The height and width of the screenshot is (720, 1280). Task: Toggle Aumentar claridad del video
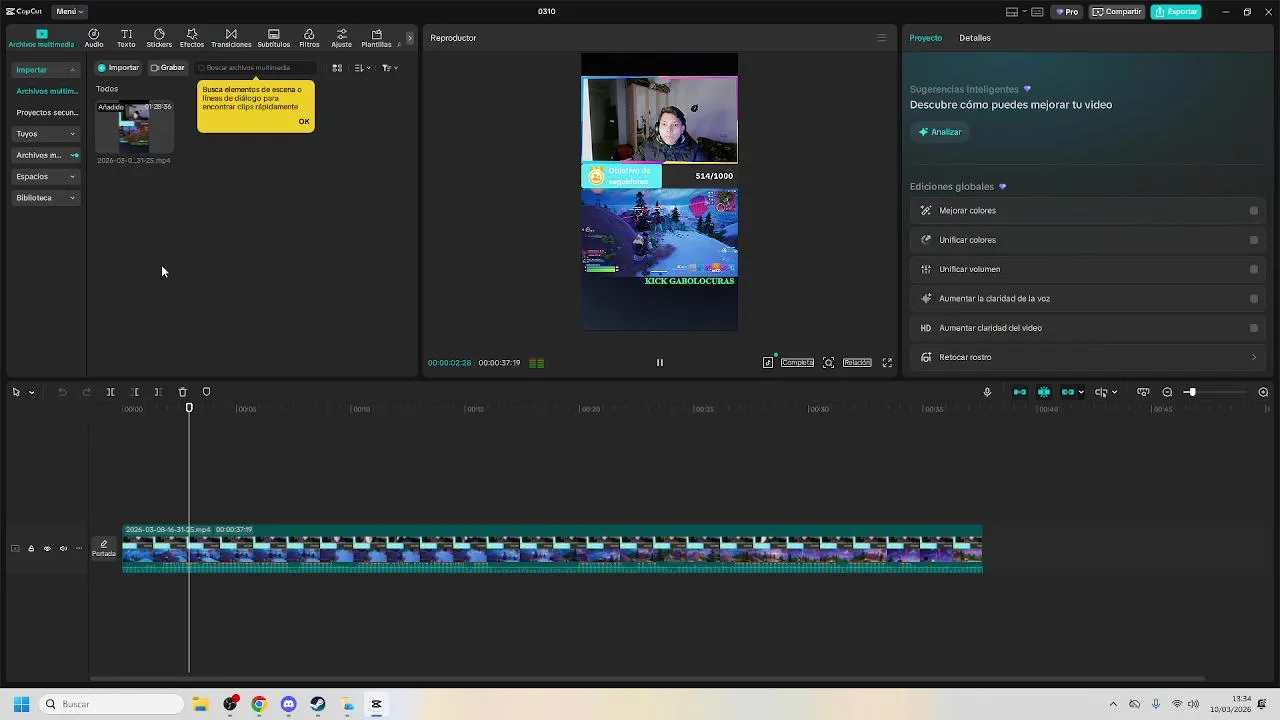[1254, 328]
